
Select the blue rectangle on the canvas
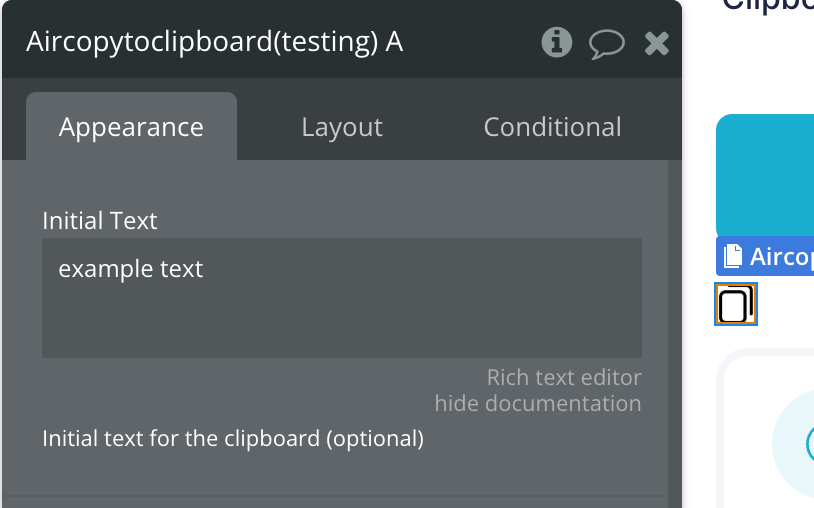(765, 175)
